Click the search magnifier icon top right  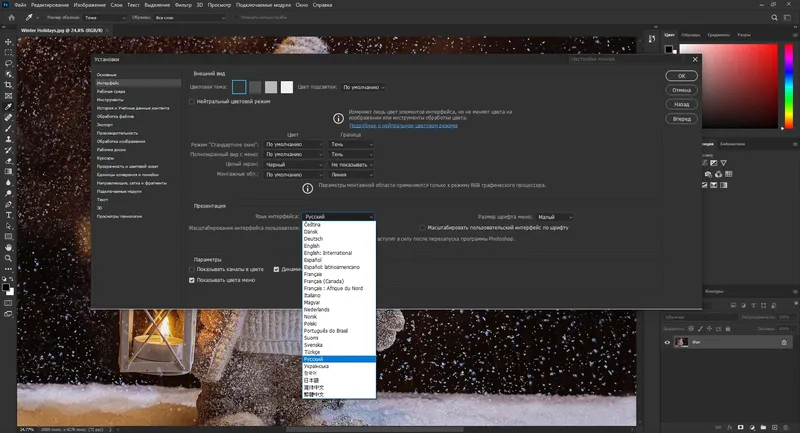pyautogui.click(x=774, y=17)
